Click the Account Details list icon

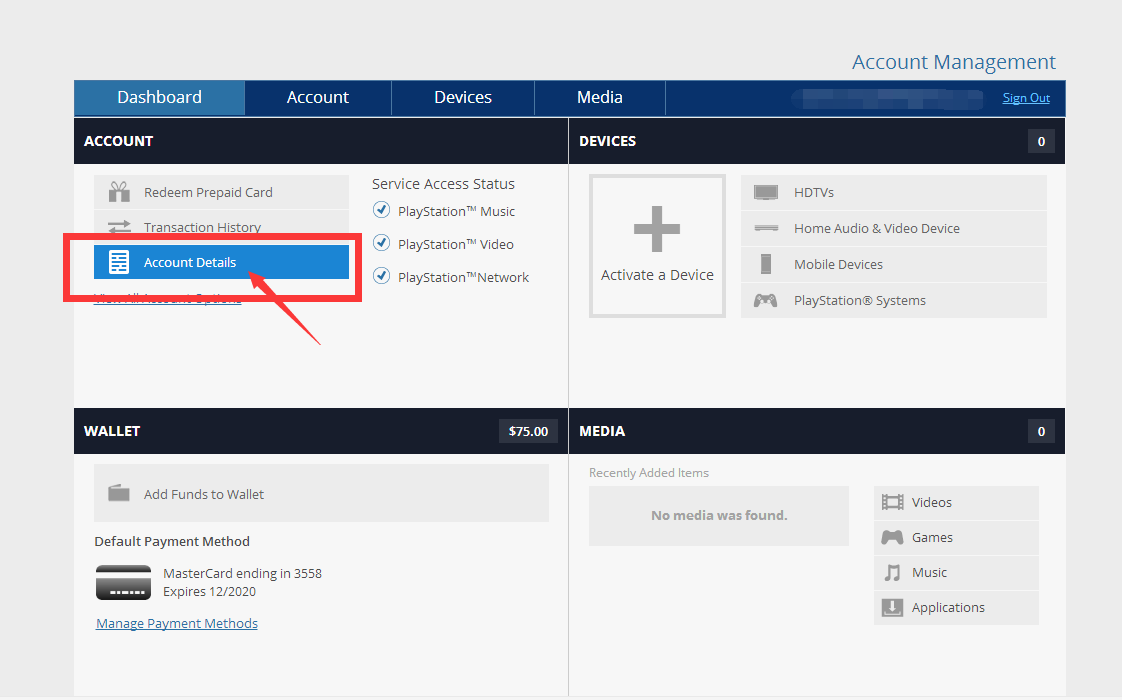(x=120, y=262)
